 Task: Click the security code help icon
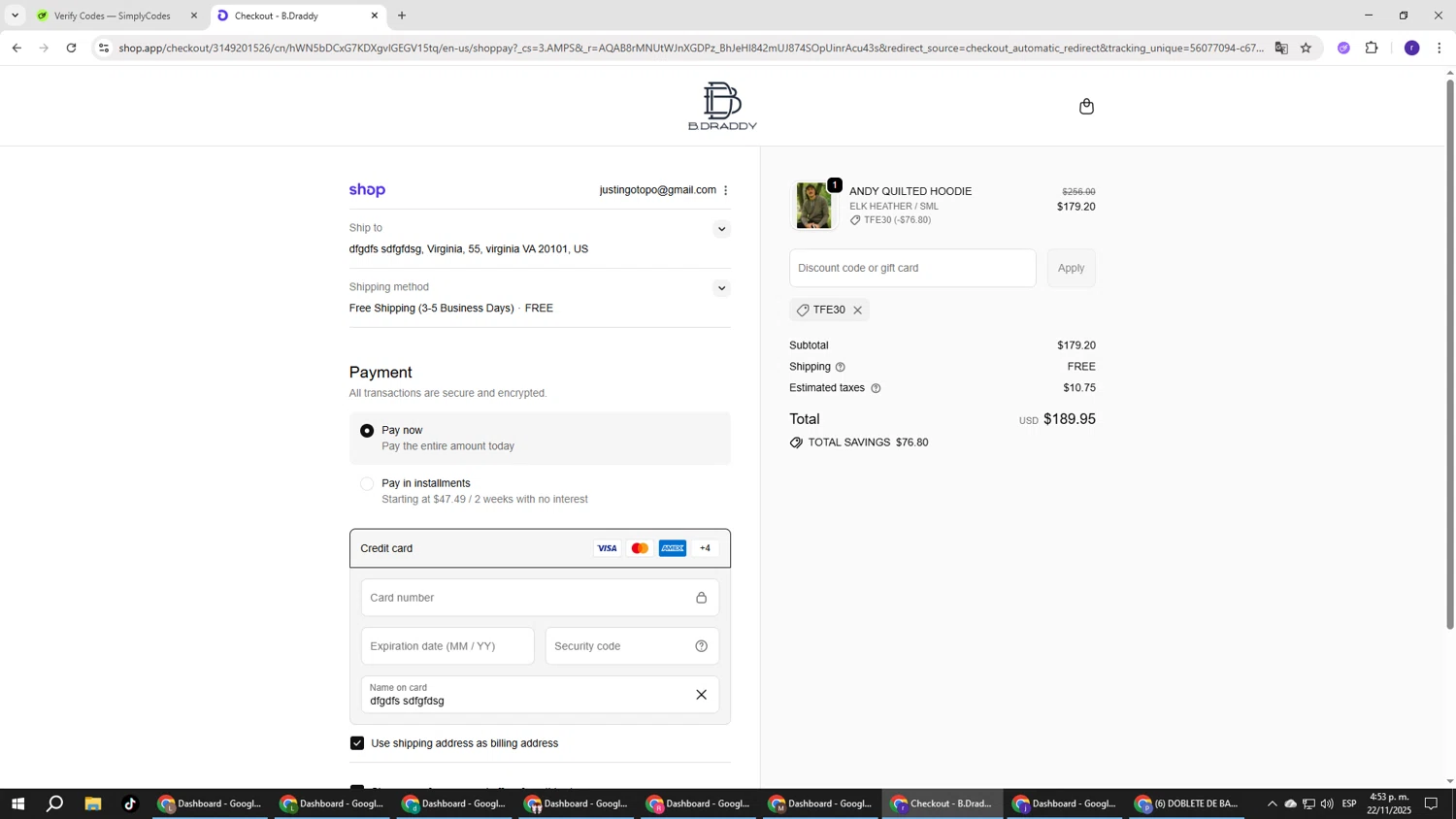point(701,646)
